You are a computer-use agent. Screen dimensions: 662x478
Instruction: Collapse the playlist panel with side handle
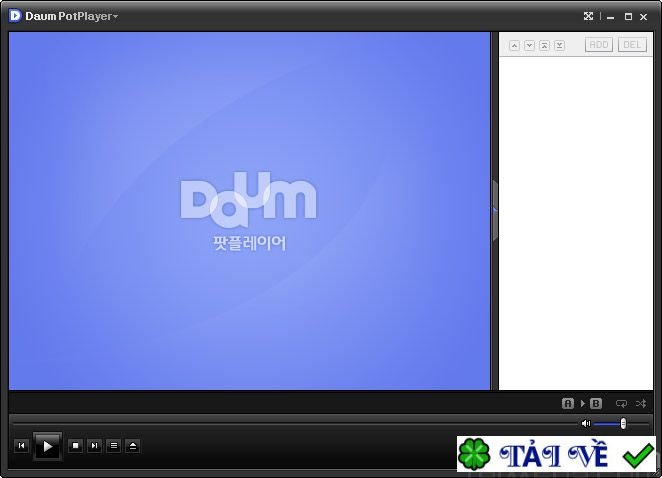click(x=494, y=210)
